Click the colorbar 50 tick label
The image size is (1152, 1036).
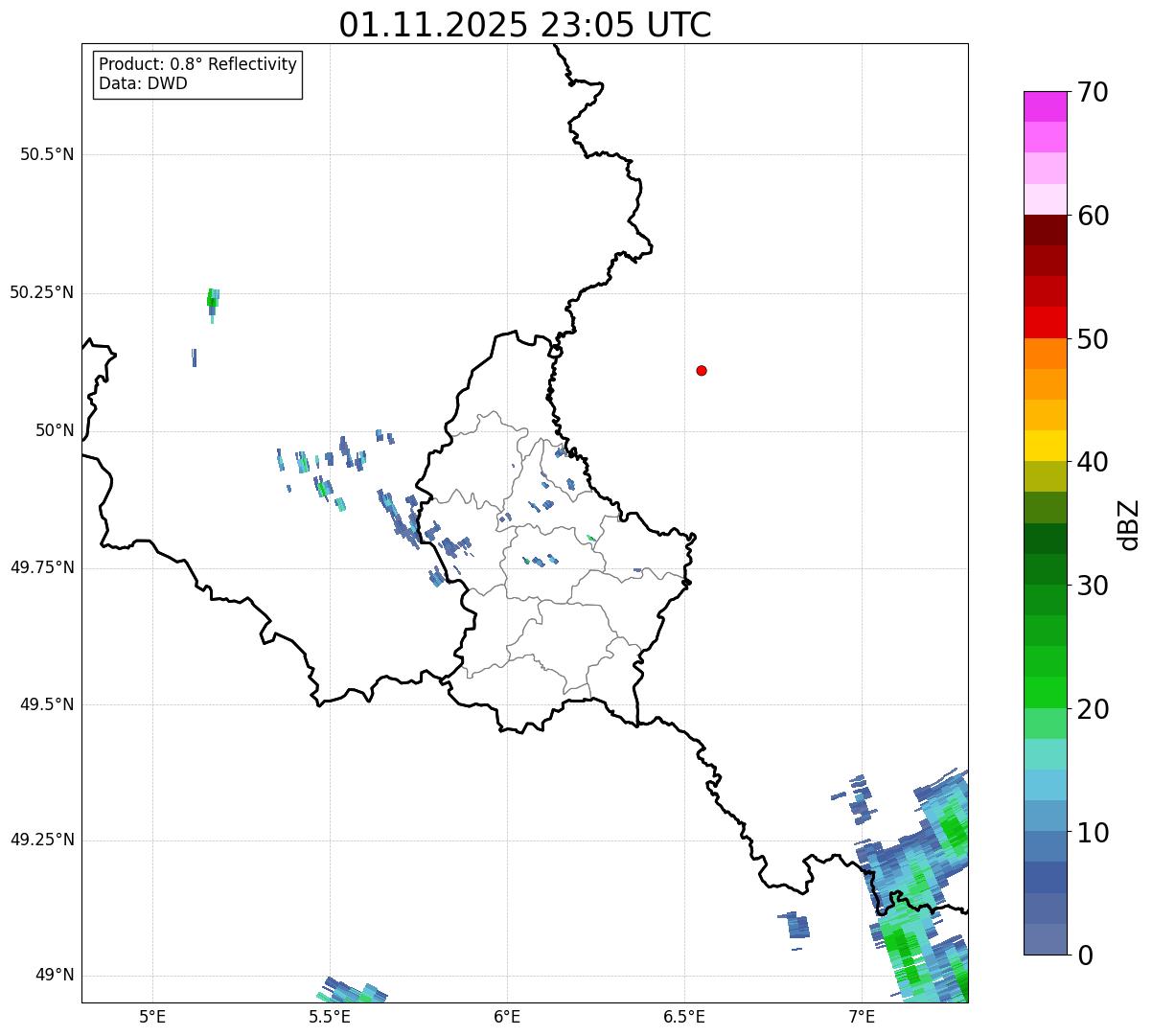[1093, 339]
